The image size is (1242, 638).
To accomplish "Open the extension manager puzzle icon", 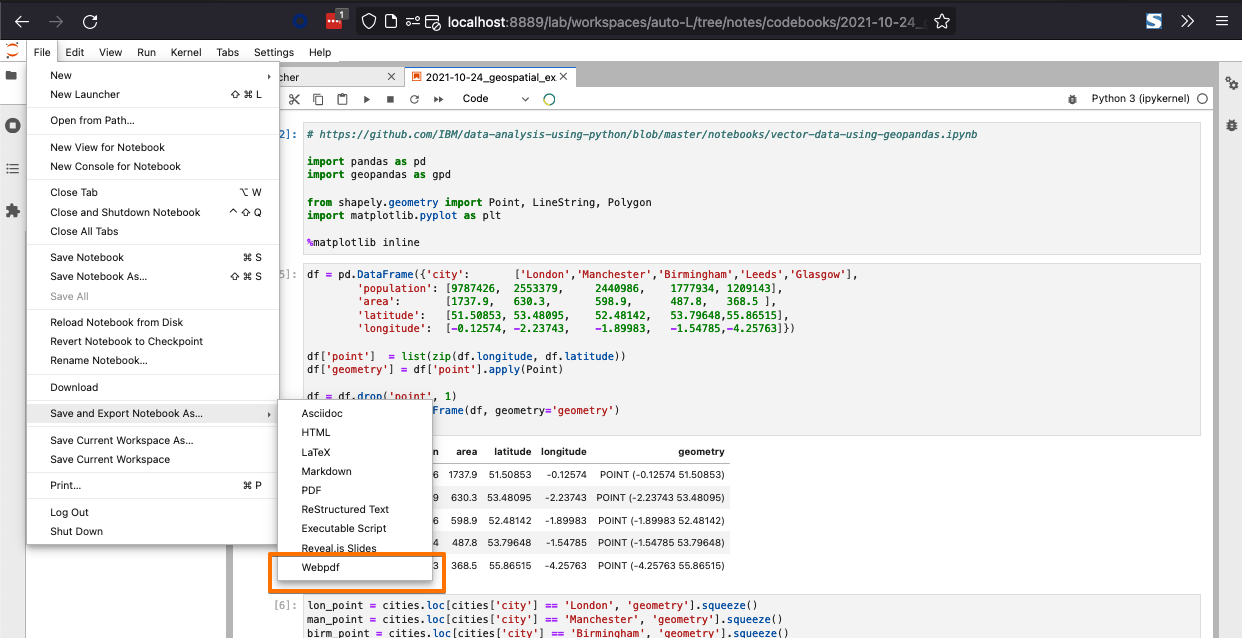I will pyautogui.click(x=13, y=212).
